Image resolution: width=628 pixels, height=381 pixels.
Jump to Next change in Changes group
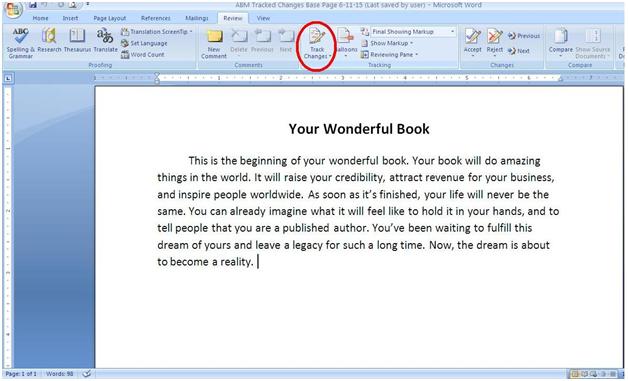pos(519,51)
